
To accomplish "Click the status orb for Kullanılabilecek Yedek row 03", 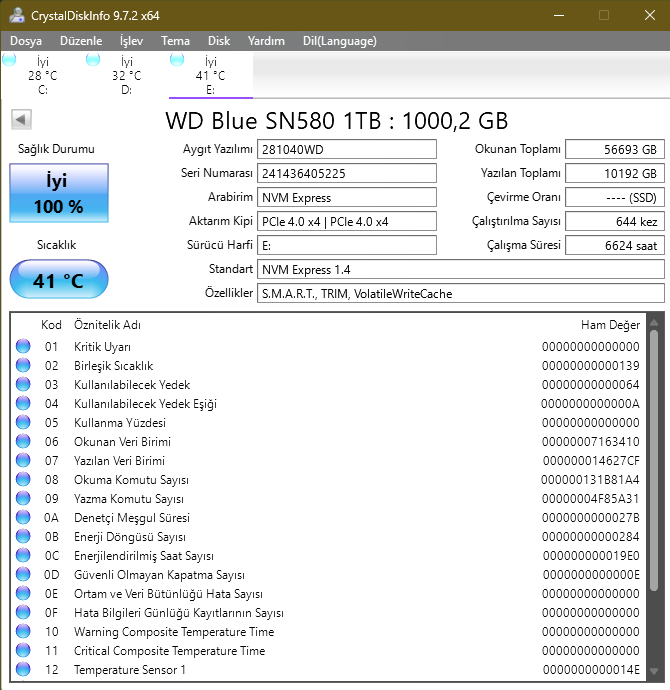I will click(23, 384).
